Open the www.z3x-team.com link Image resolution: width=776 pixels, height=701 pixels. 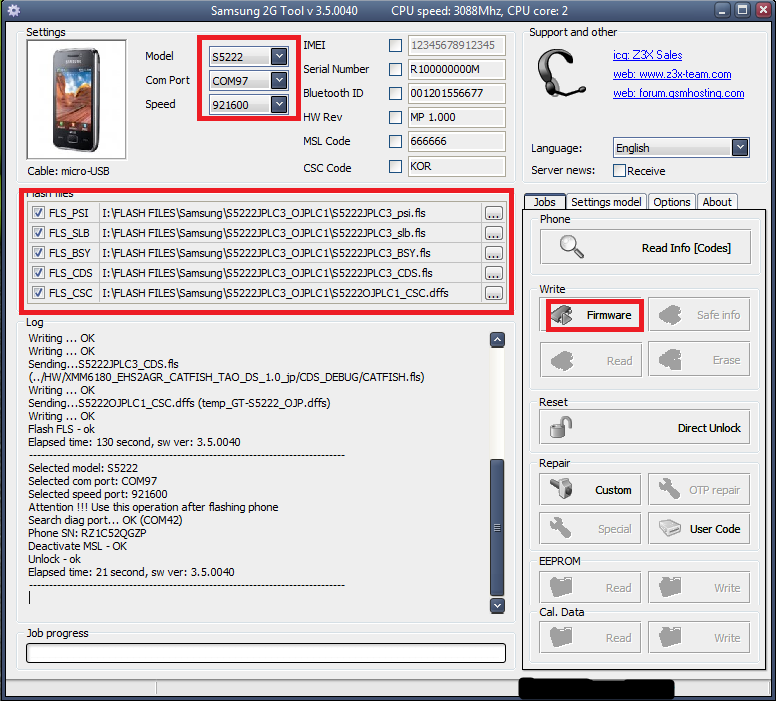tap(672, 74)
